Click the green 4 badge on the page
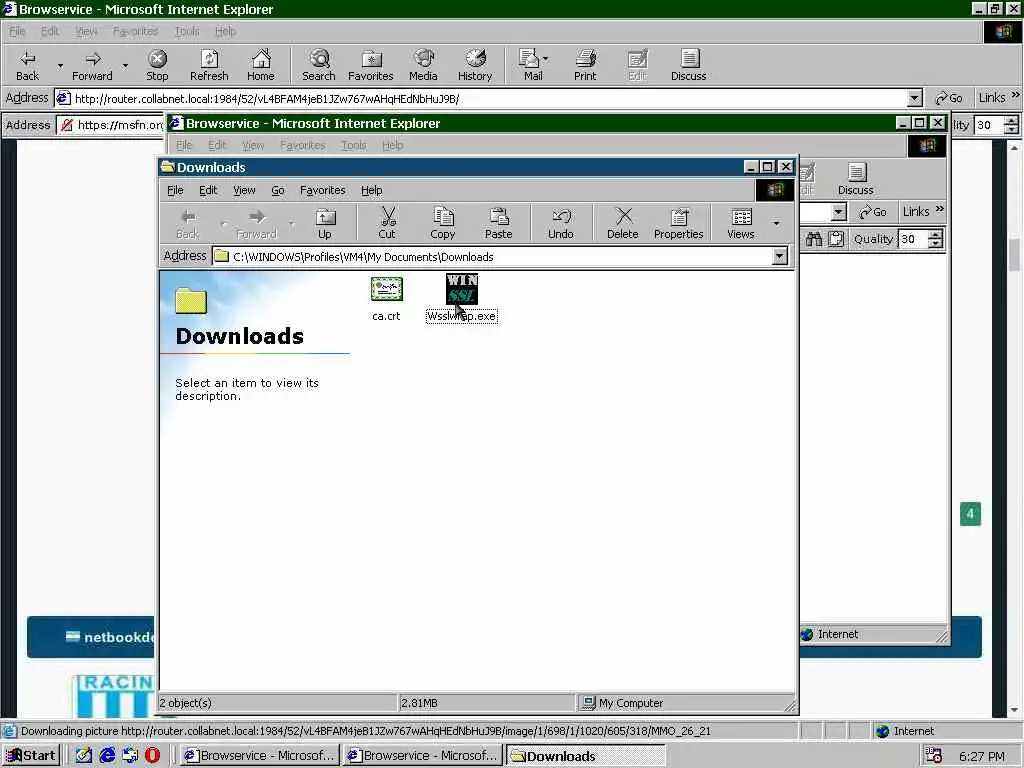The height and width of the screenshot is (768, 1024). 970,514
